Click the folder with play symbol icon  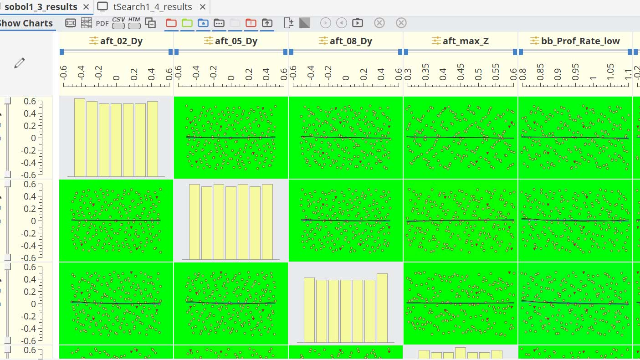[x=358, y=23]
